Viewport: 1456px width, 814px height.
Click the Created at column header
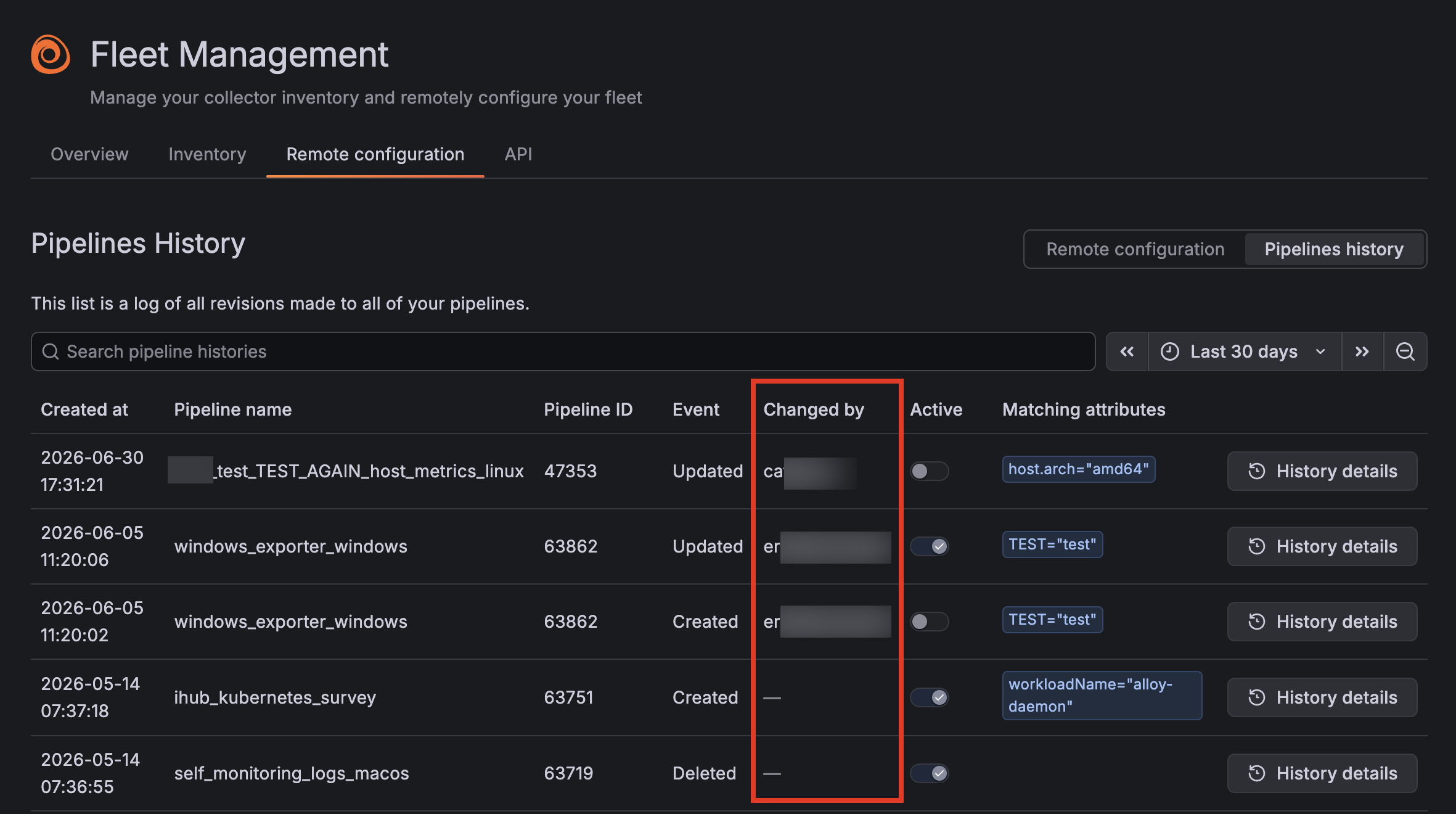coord(84,409)
